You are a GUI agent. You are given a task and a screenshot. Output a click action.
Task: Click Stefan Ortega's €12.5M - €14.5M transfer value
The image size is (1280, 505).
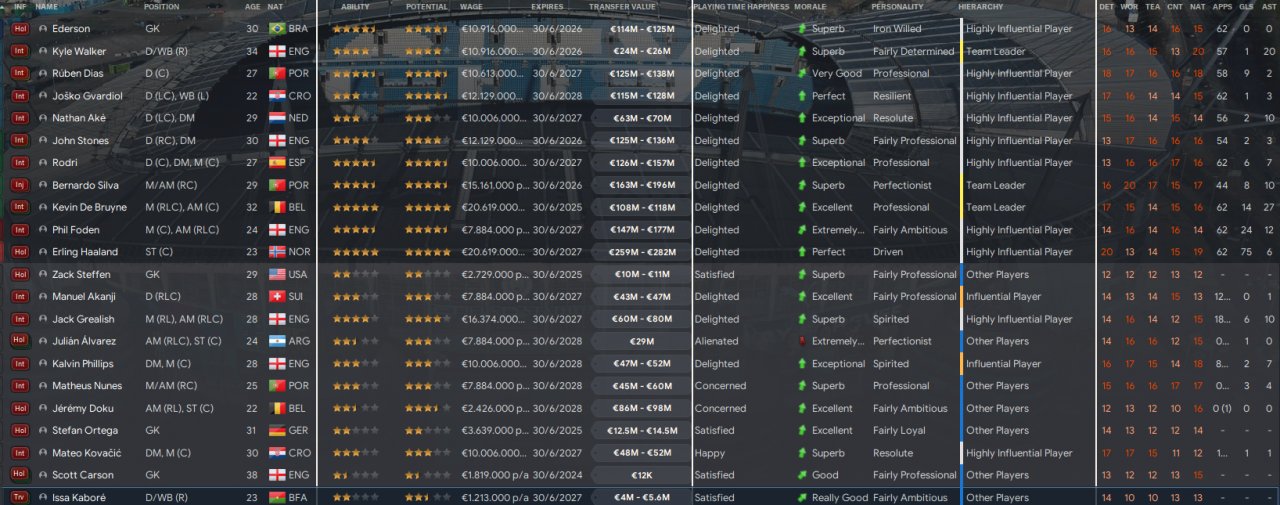pyautogui.click(x=640, y=430)
